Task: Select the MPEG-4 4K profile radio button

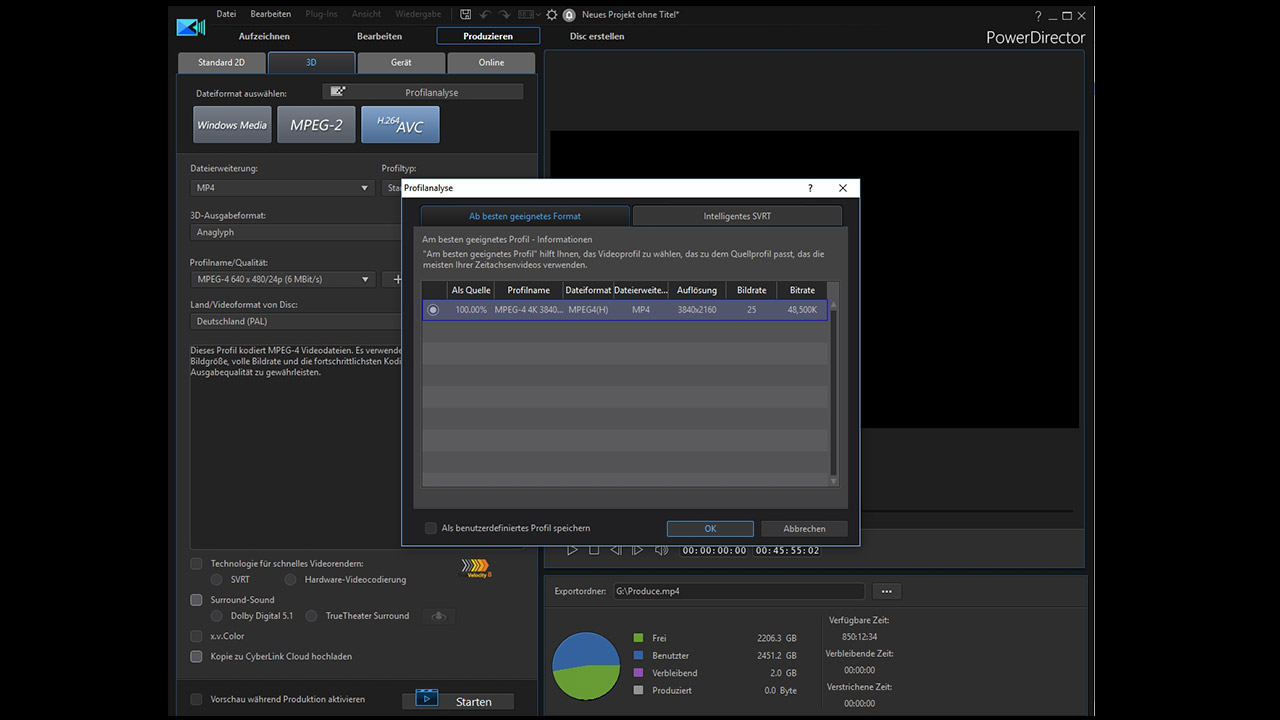Action: [x=433, y=310]
